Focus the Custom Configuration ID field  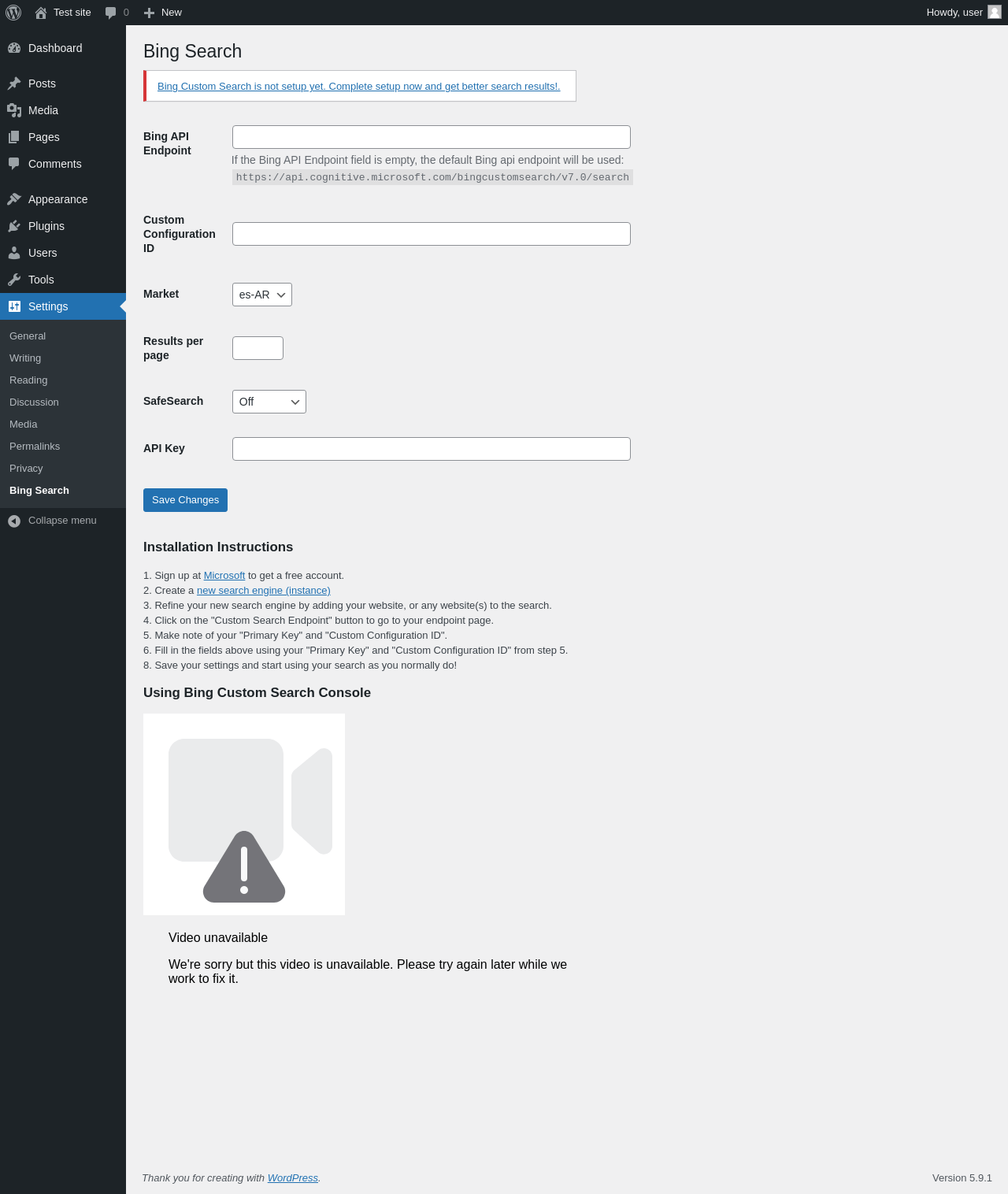coord(432,234)
